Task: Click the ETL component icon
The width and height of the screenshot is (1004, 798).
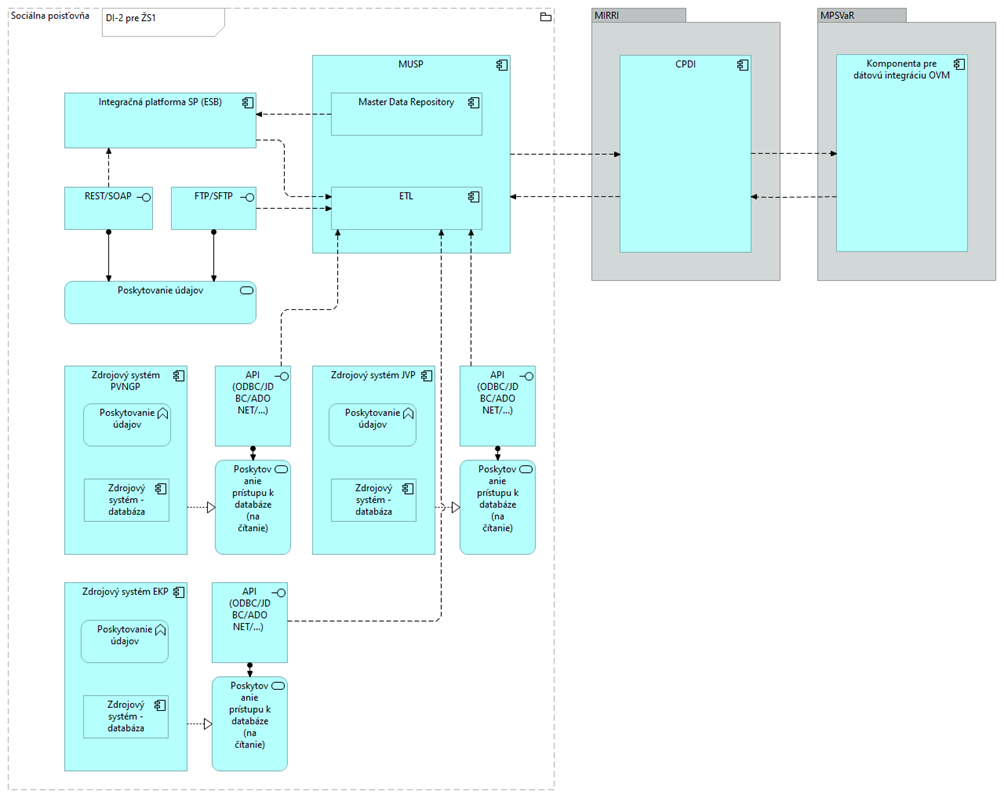Action: (x=475, y=197)
